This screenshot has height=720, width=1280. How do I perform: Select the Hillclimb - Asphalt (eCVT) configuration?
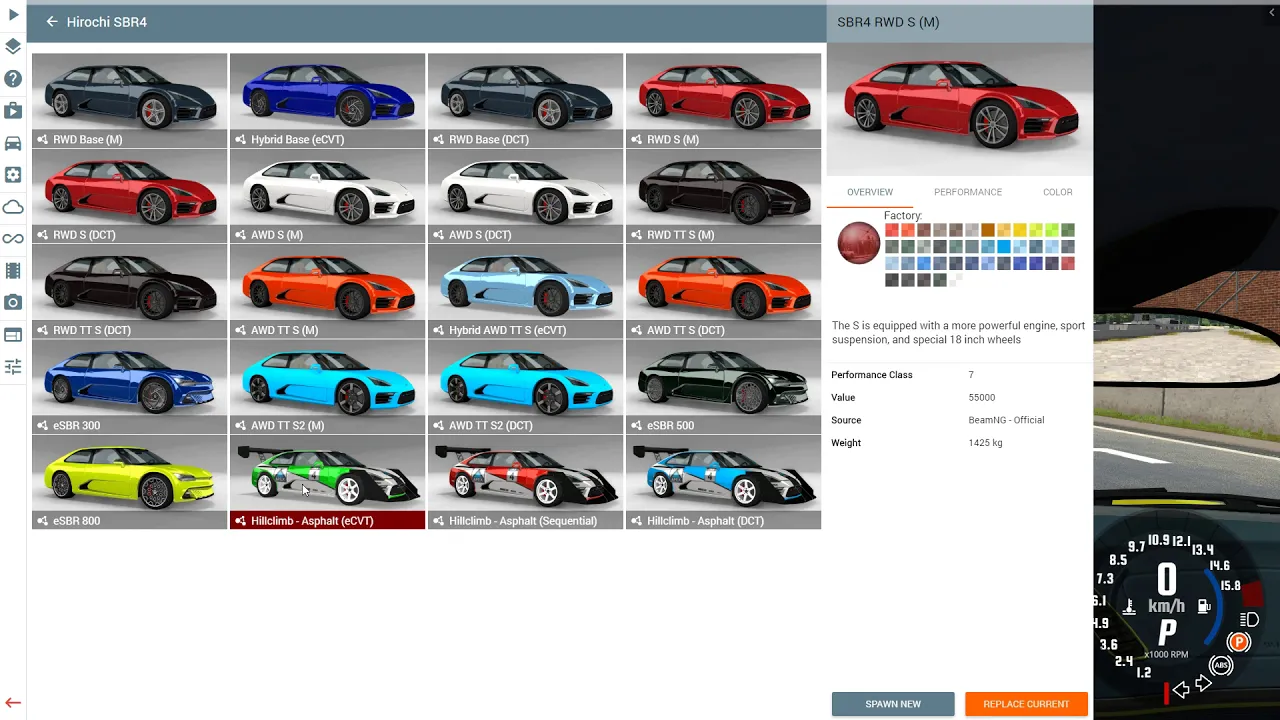click(327, 481)
